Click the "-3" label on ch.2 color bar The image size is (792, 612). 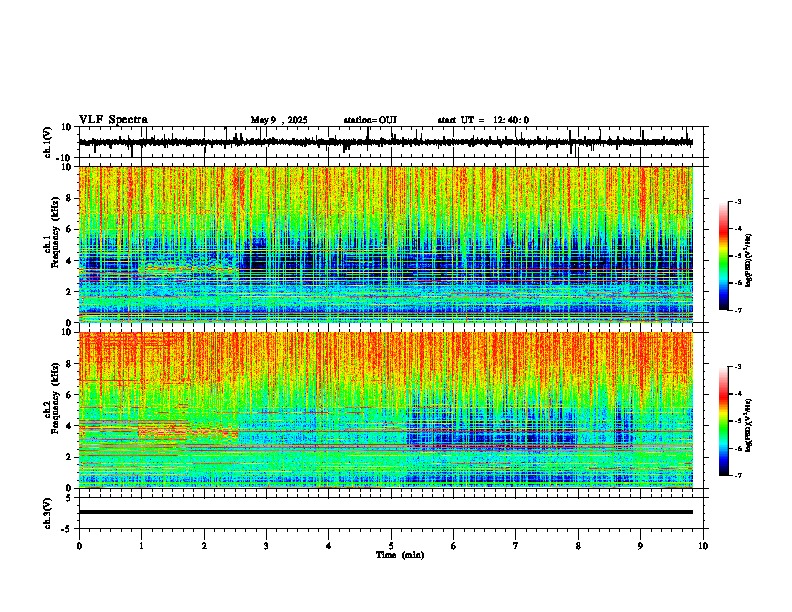tap(738, 367)
